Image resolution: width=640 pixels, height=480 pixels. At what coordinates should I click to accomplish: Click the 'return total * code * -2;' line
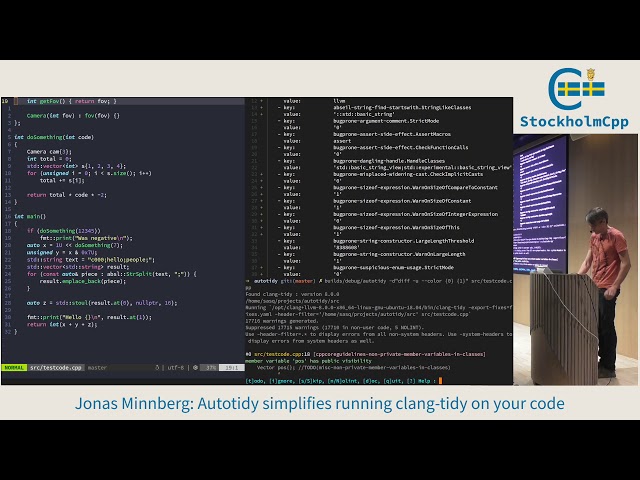[67, 195]
